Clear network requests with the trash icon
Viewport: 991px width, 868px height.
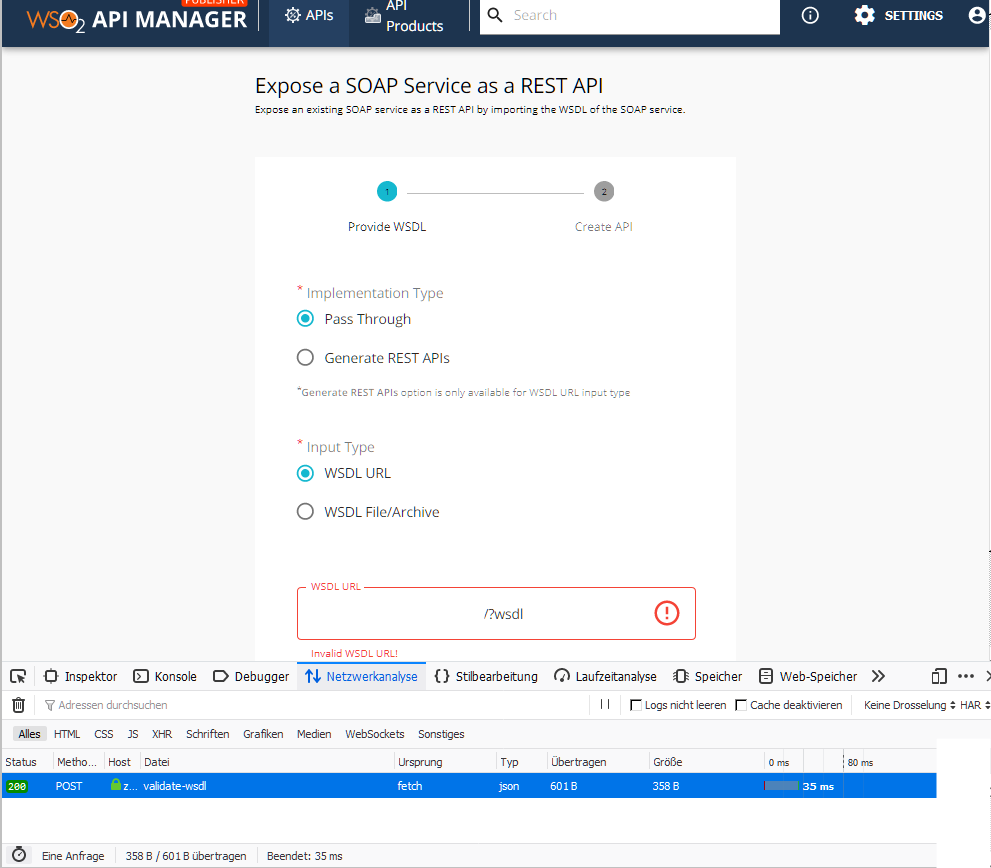tap(17, 705)
